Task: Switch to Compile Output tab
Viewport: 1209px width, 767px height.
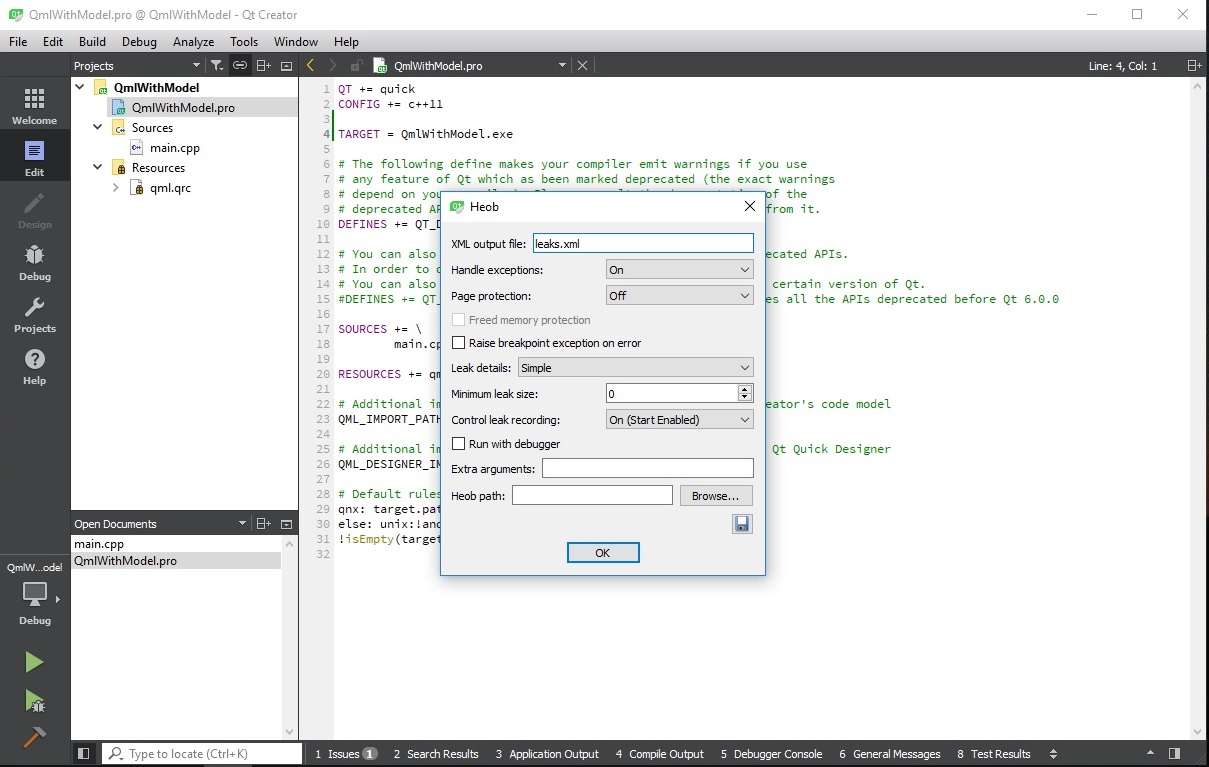Action: (659, 754)
